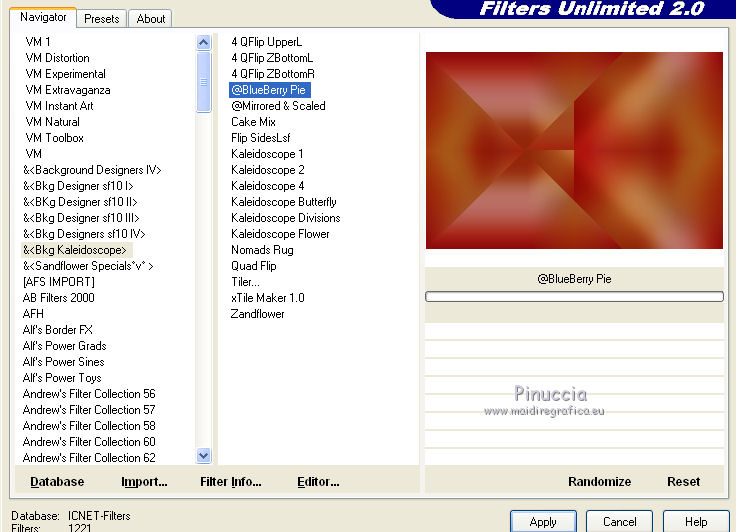Choose the Kaleidoscope 2 filter
Screen dimensions: 736x532
[x=268, y=170]
